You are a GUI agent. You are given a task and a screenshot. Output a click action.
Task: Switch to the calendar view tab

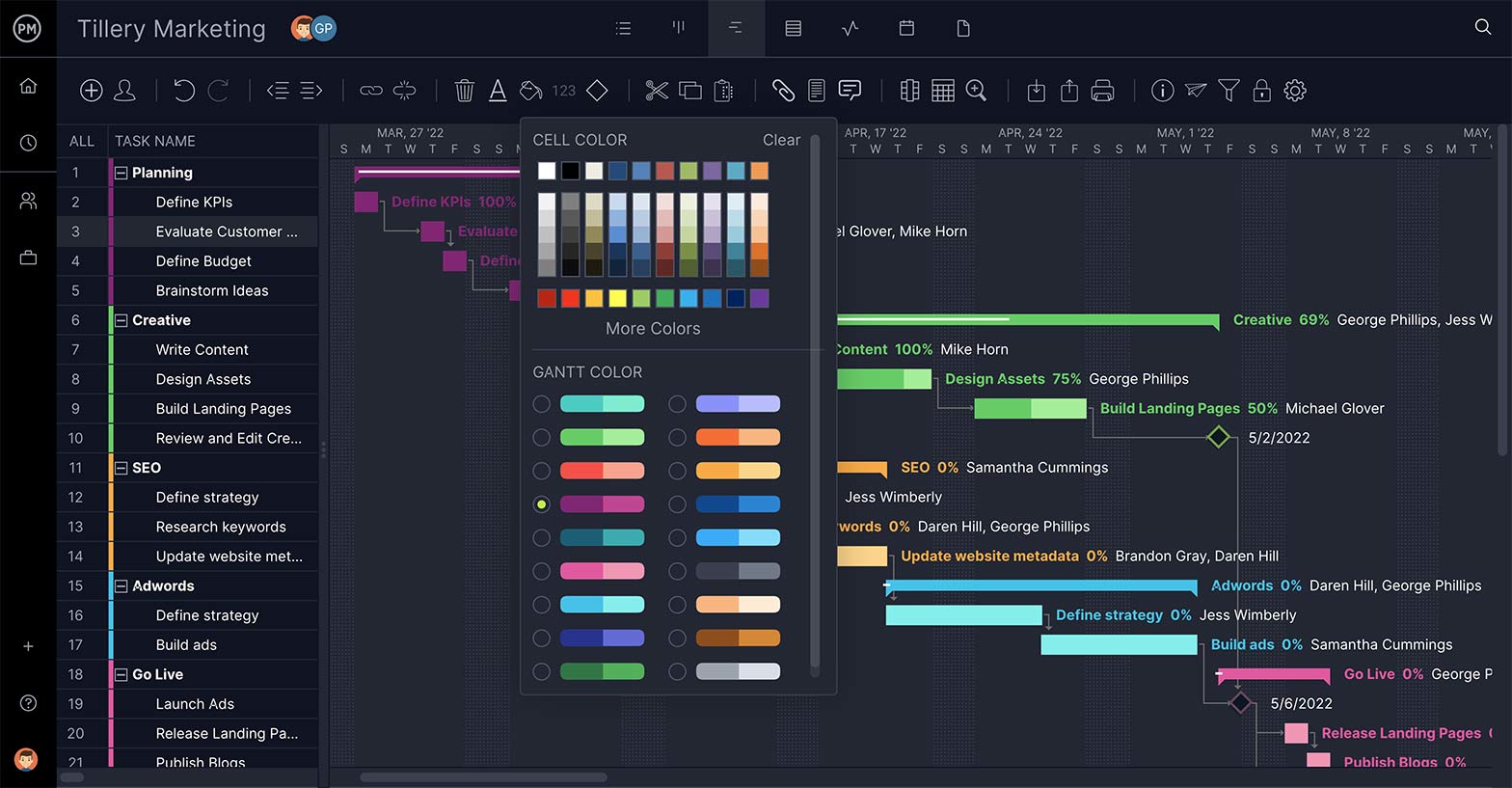click(x=906, y=29)
